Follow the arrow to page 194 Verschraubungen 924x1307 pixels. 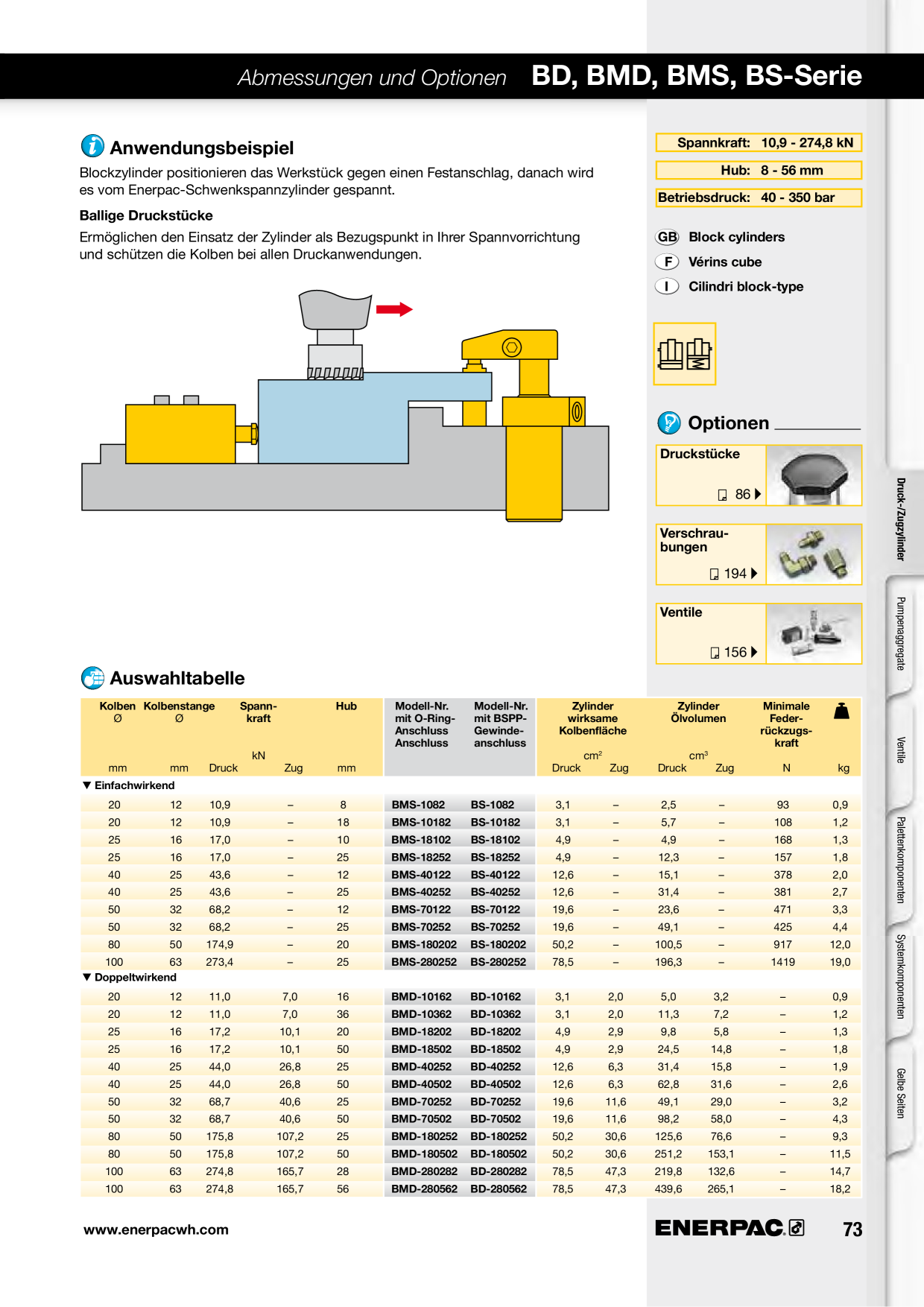click(754, 573)
